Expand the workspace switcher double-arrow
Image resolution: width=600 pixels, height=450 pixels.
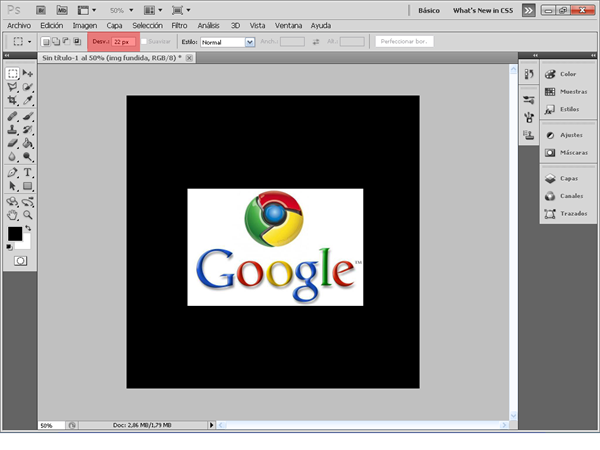point(528,9)
